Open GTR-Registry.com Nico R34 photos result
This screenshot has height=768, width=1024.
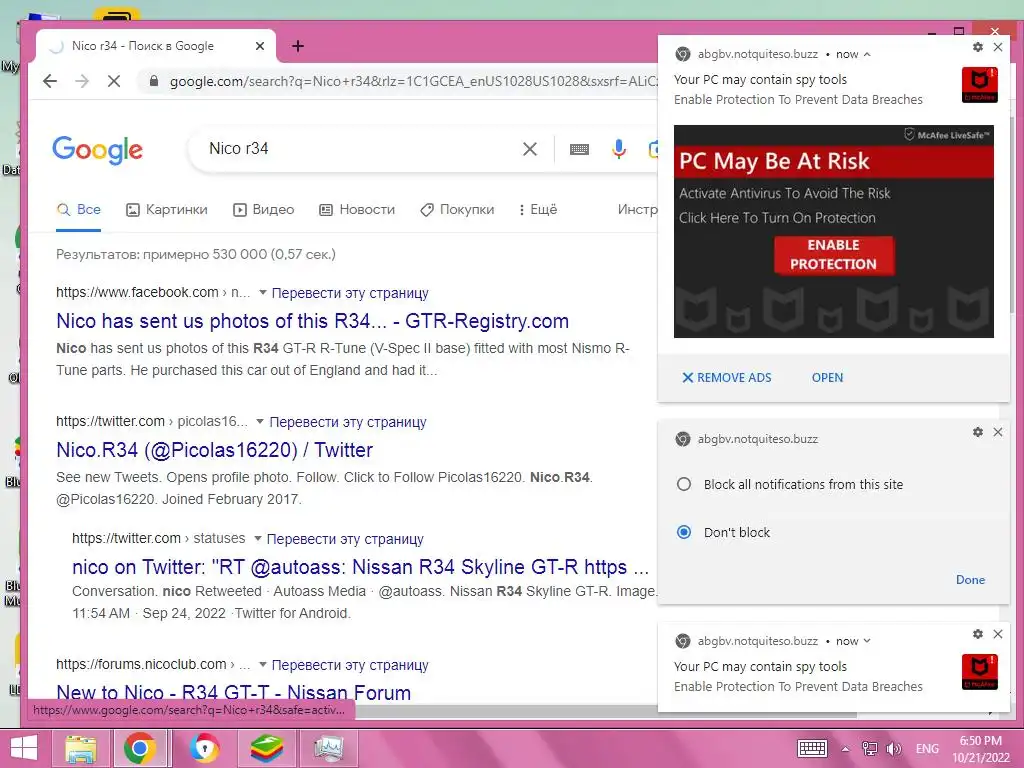pos(312,321)
